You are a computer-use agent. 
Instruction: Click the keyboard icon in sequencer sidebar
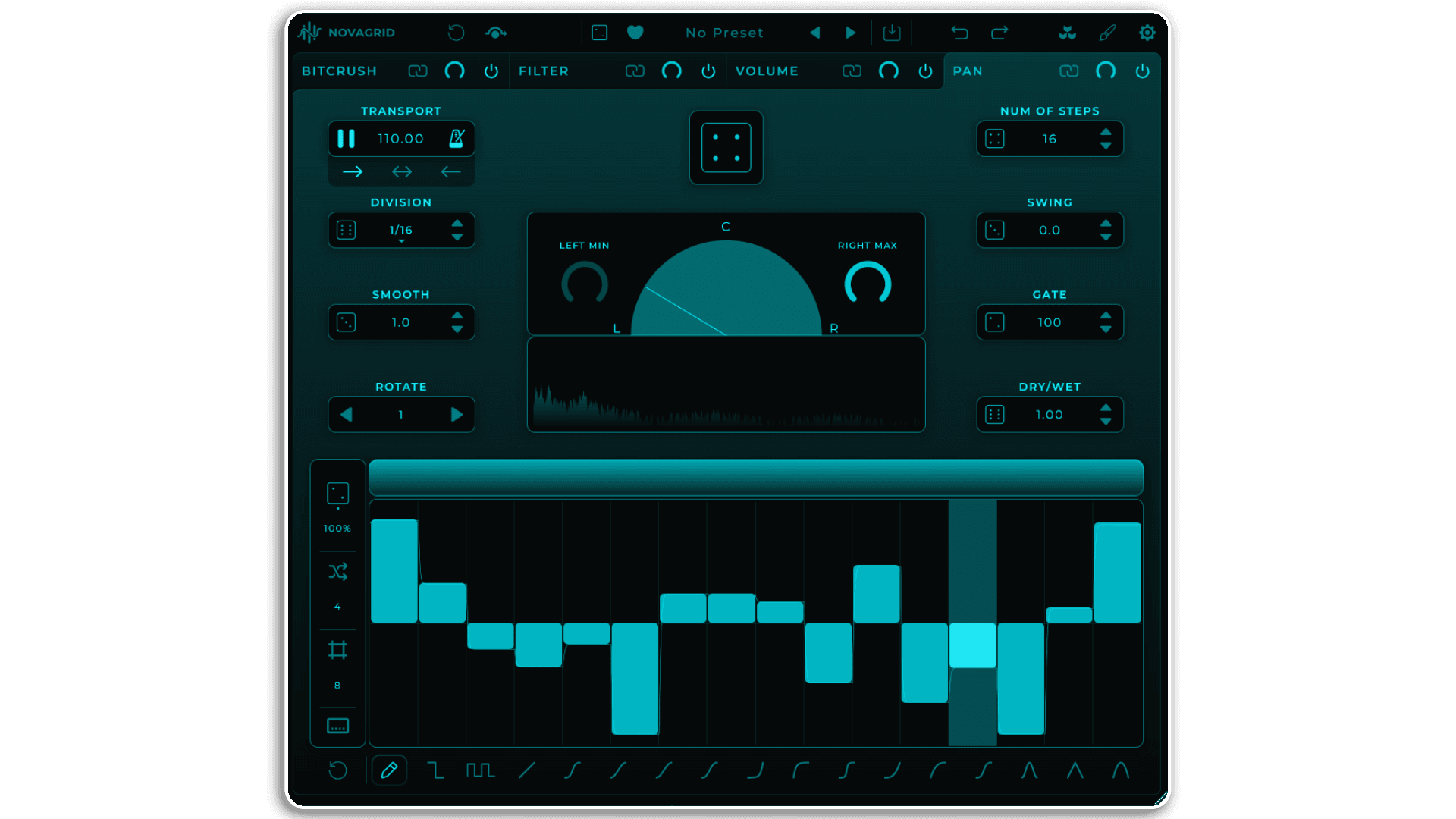point(337,726)
